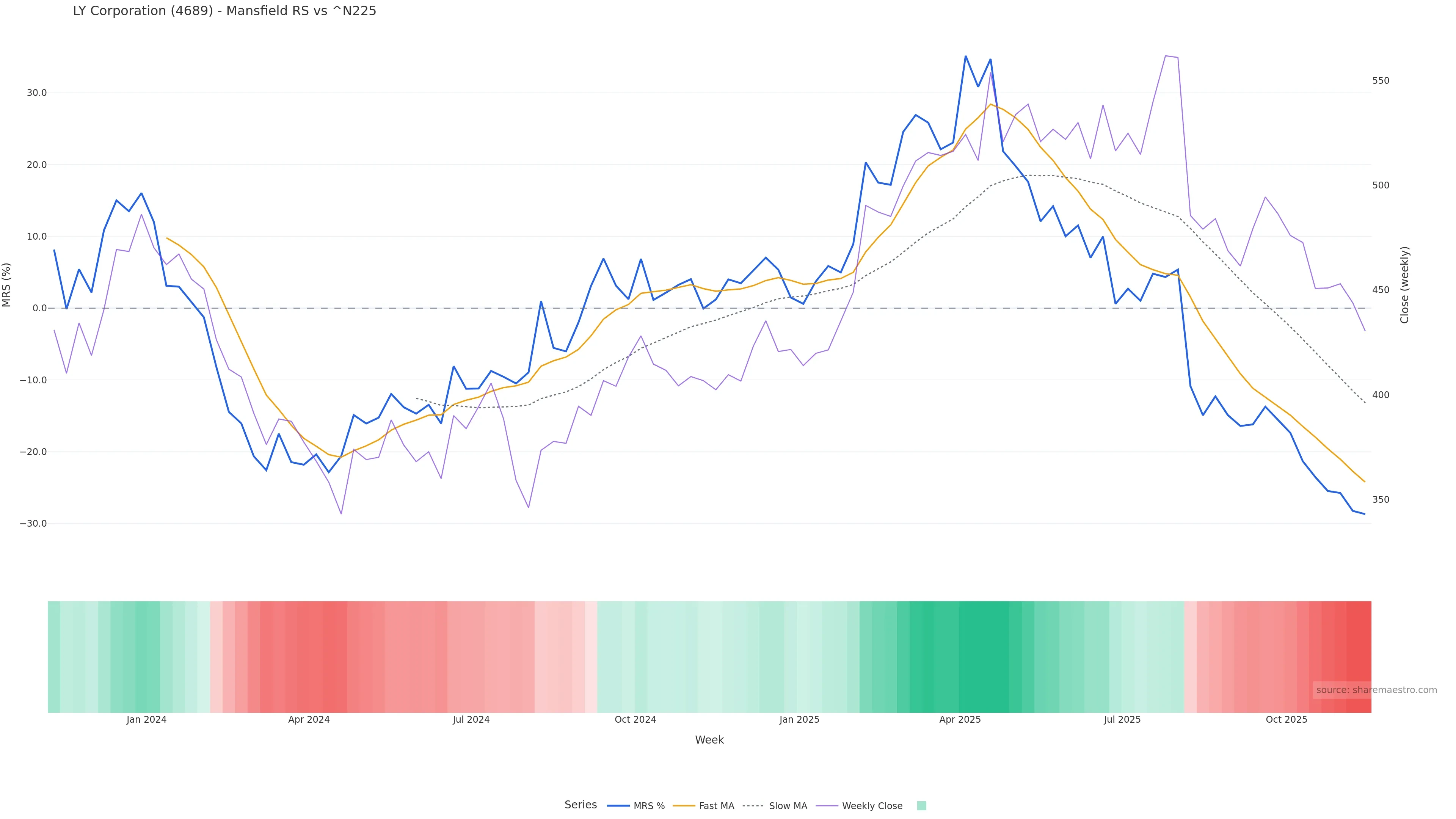Click the MRS (%) left axis title
This screenshot has height=819, width=1456.
click(x=7, y=285)
